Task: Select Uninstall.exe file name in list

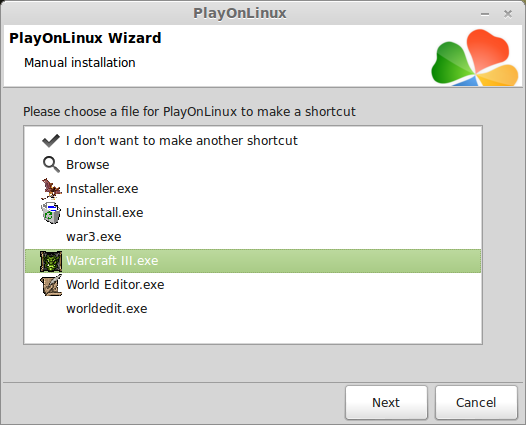Action: [x=105, y=213]
